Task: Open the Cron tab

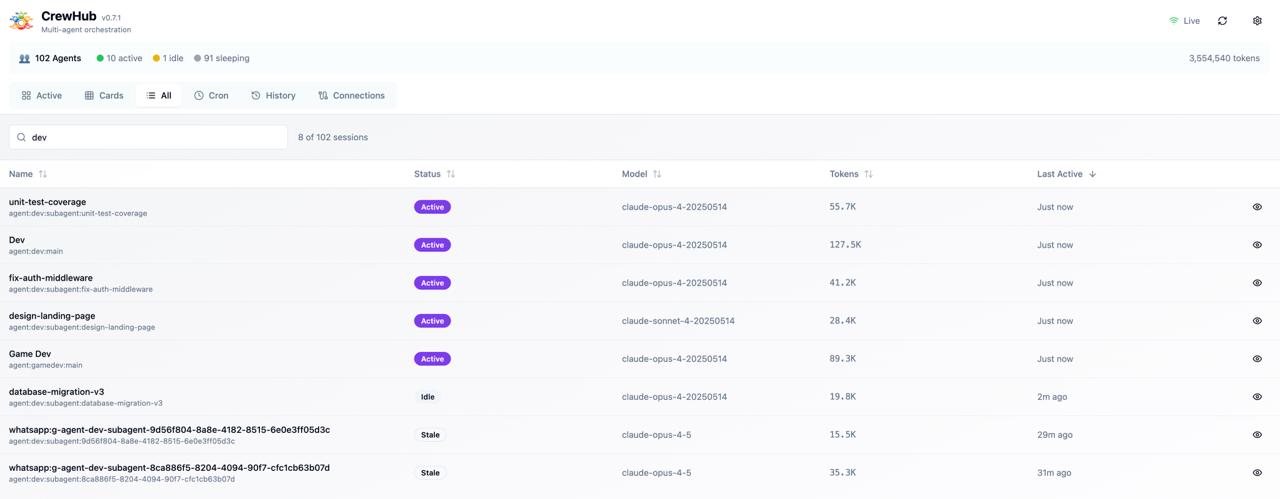Action: tap(211, 96)
